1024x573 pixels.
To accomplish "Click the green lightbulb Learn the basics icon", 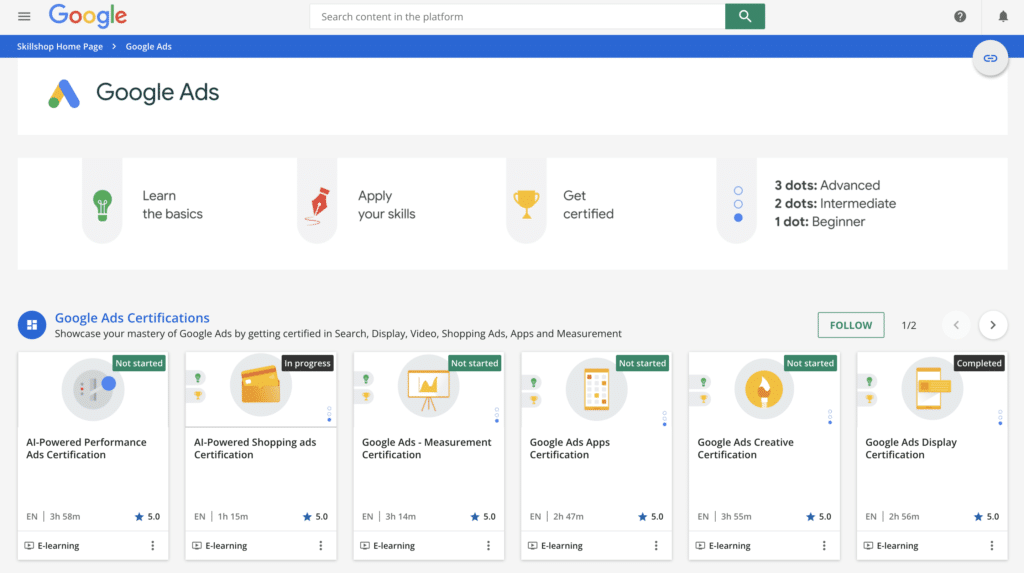I will point(102,205).
